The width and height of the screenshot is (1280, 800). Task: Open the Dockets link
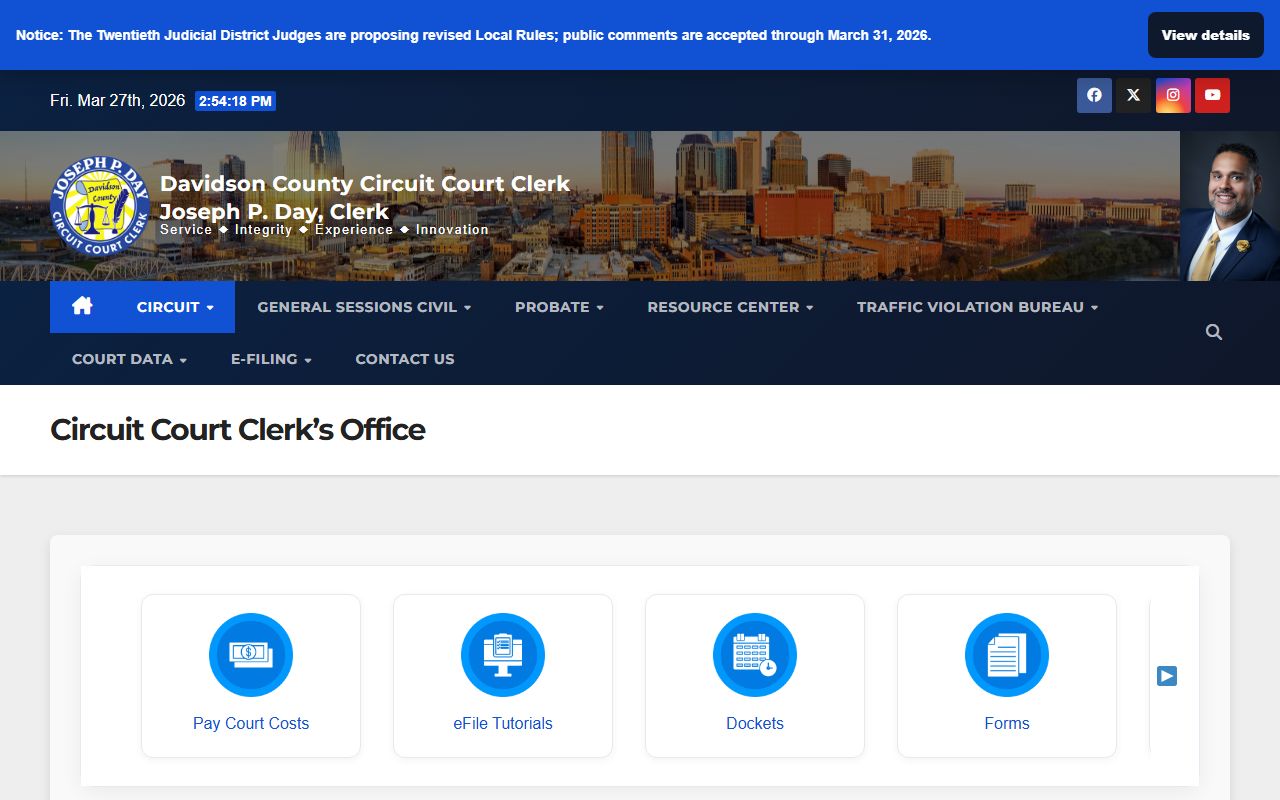coord(755,723)
